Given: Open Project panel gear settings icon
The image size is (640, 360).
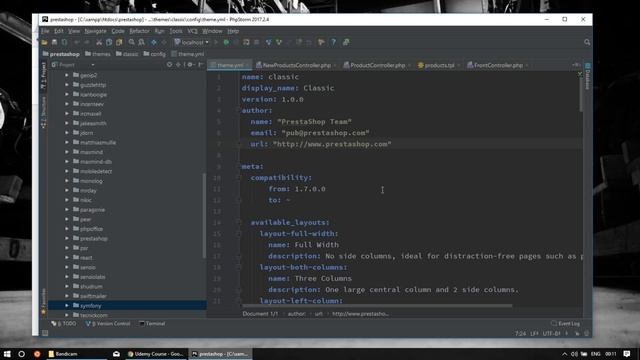Looking at the screenshot, I should pyautogui.click(x=190, y=64).
